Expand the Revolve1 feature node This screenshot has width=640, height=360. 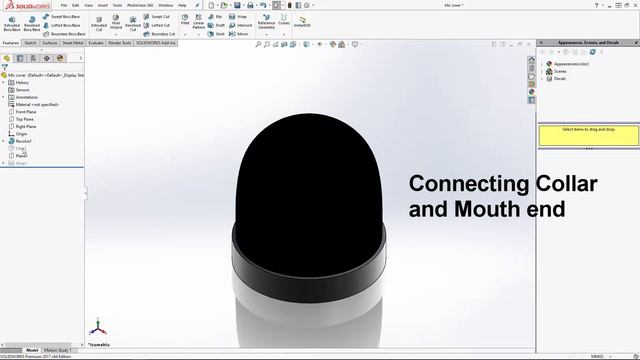pos(4,141)
